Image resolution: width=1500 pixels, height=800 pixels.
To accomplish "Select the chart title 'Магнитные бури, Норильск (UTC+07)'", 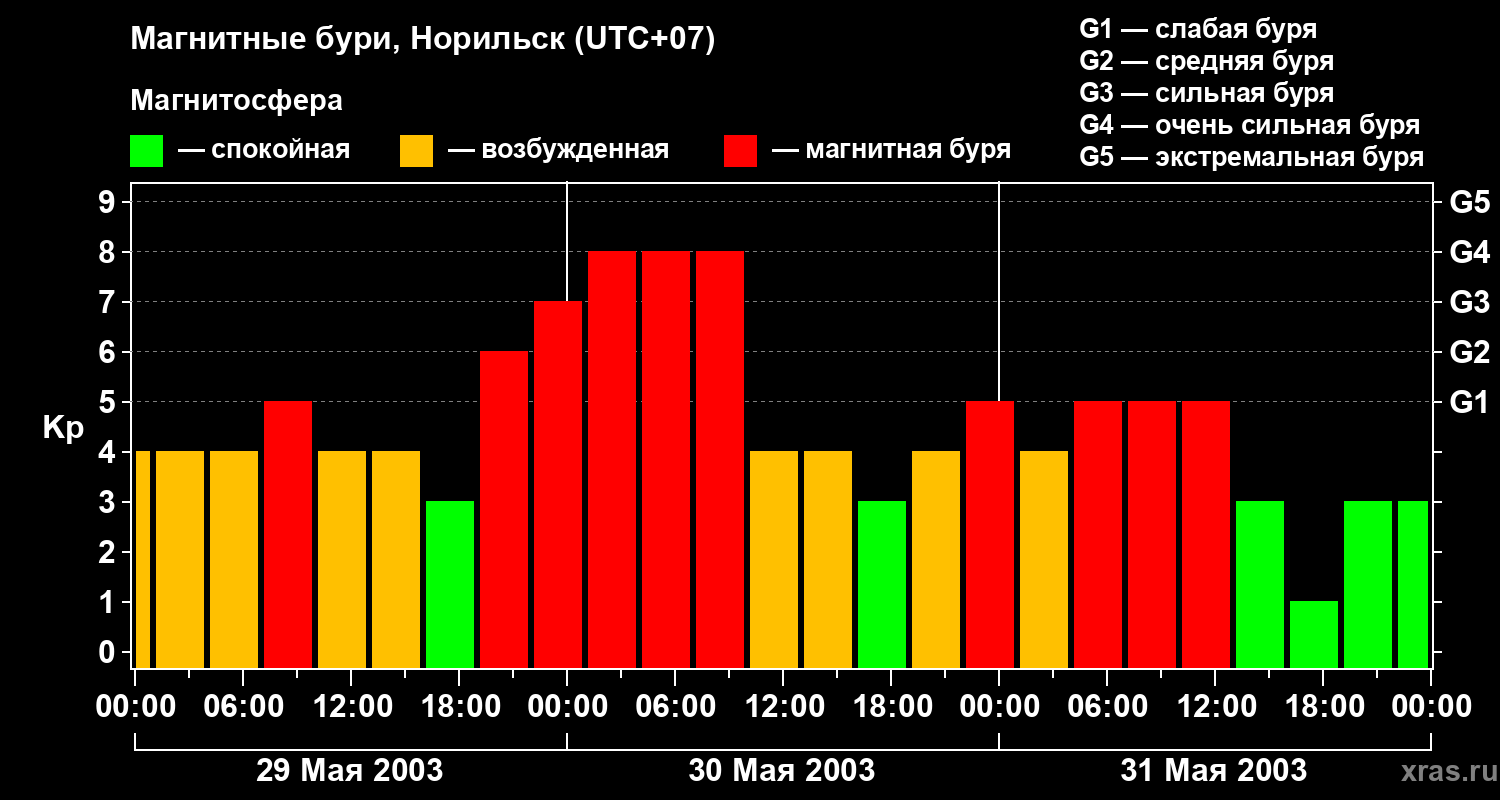I will point(423,40).
